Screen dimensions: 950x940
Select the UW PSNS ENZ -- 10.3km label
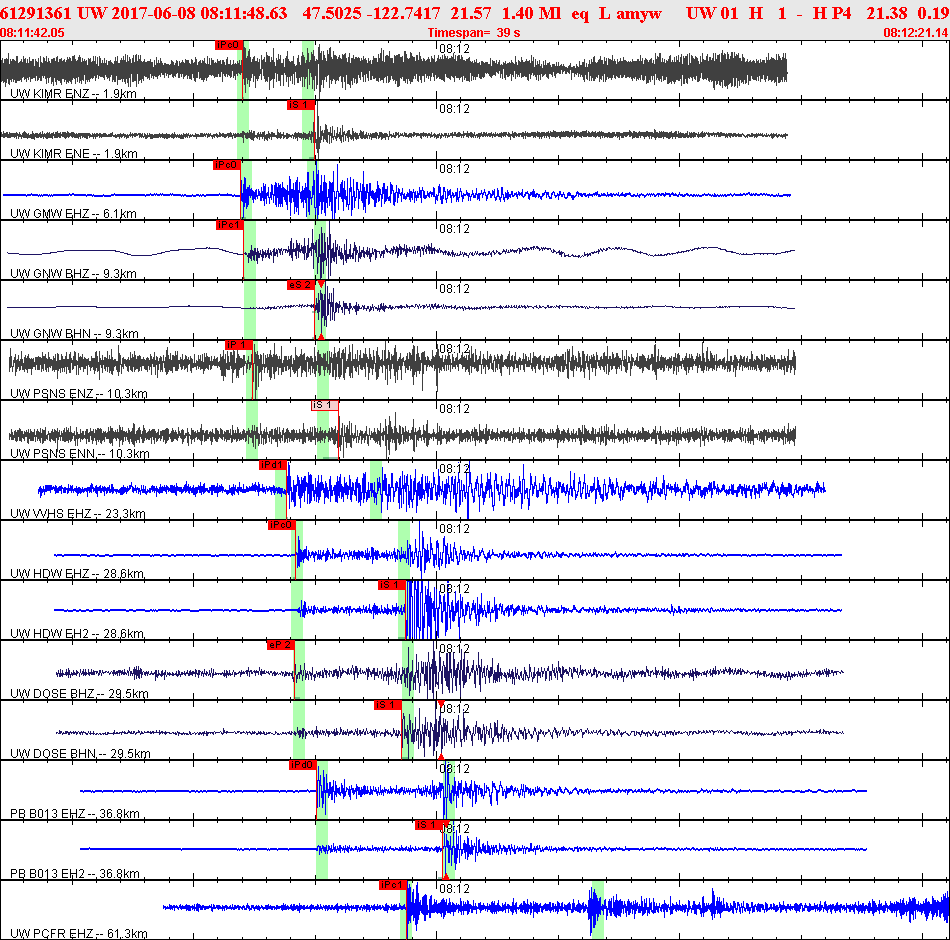(x=79, y=394)
